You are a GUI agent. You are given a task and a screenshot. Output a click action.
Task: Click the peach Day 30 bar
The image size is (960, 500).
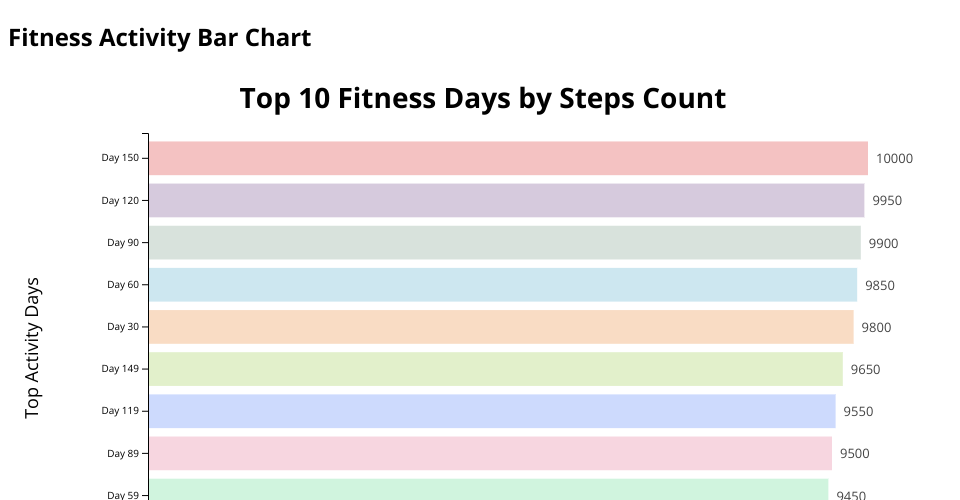coord(500,327)
